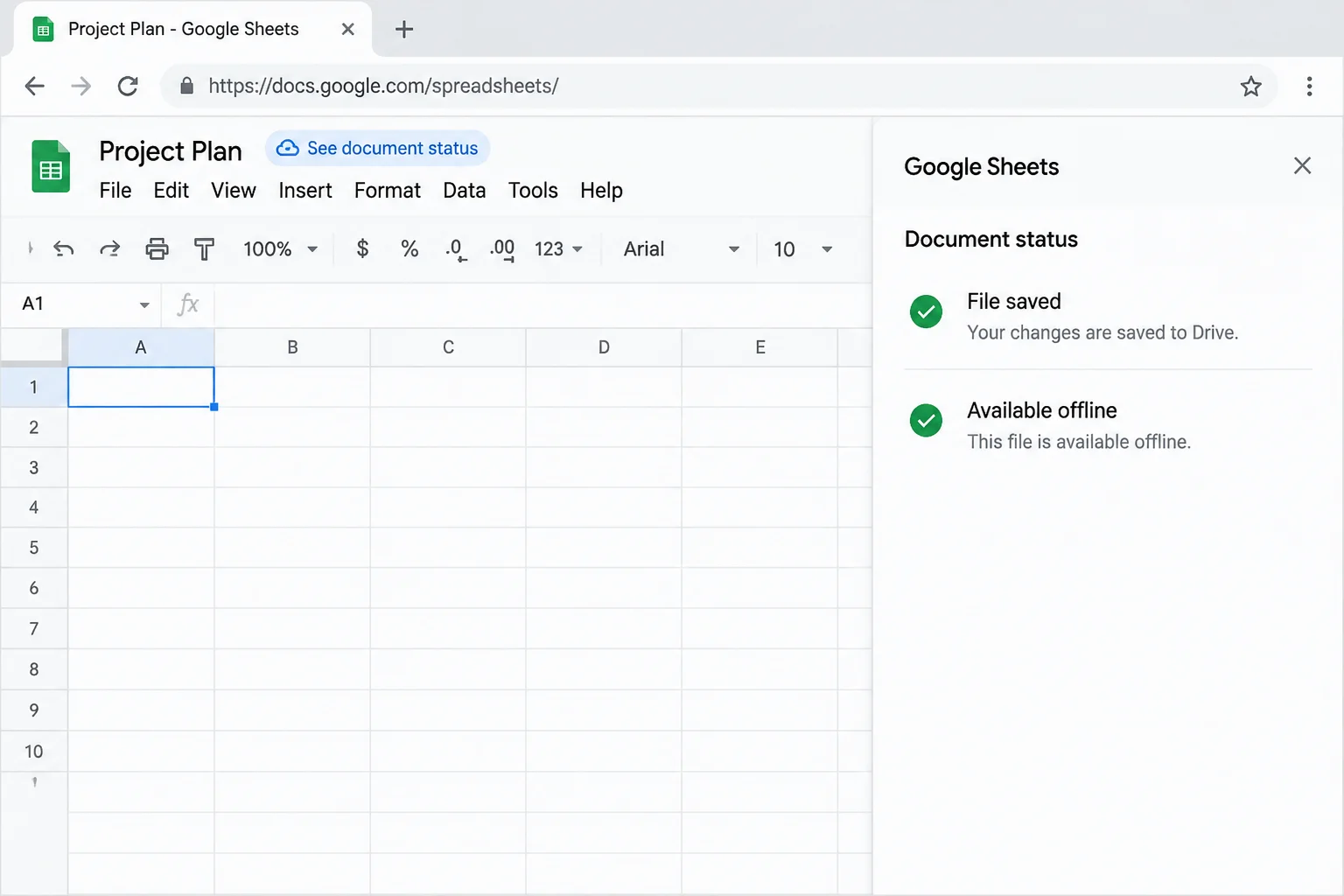Open the Help menu
The width and height of the screenshot is (1344, 896).
(x=601, y=191)
